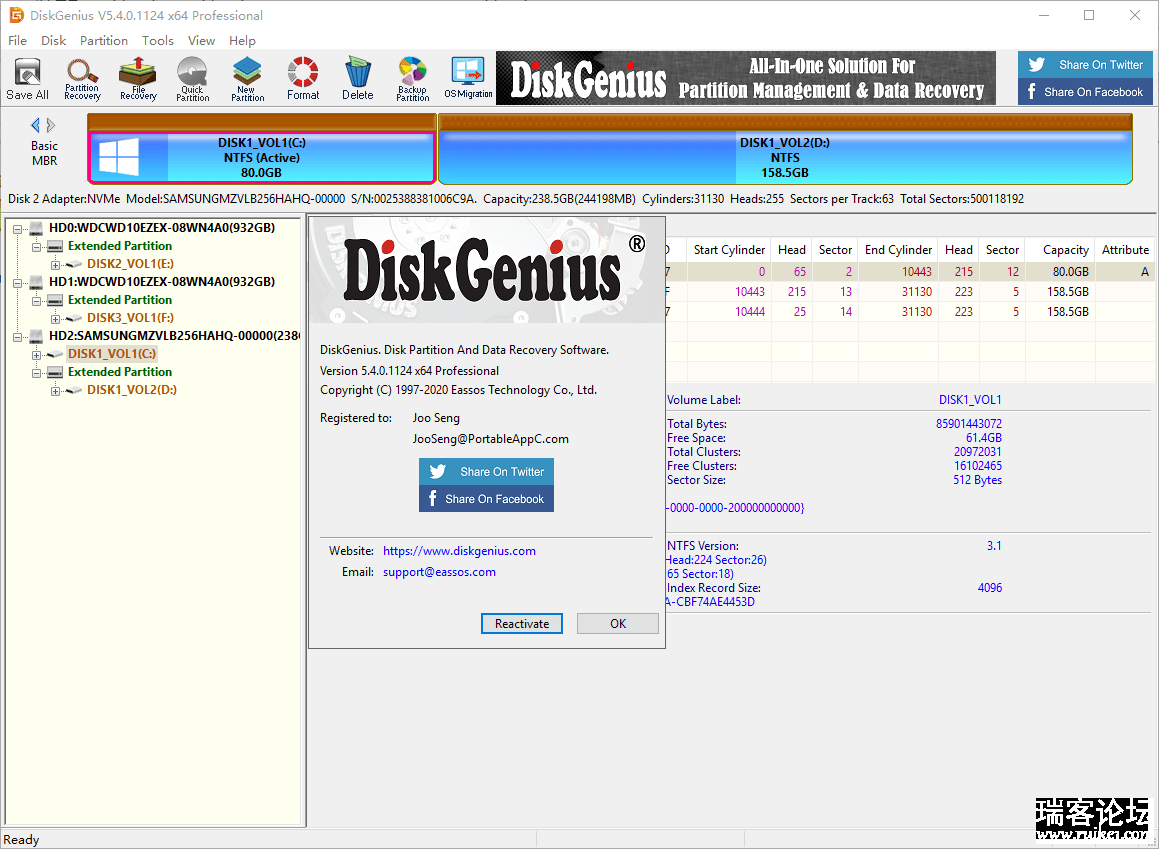Open the diskgenius.com website link

[x=459, y=551]
